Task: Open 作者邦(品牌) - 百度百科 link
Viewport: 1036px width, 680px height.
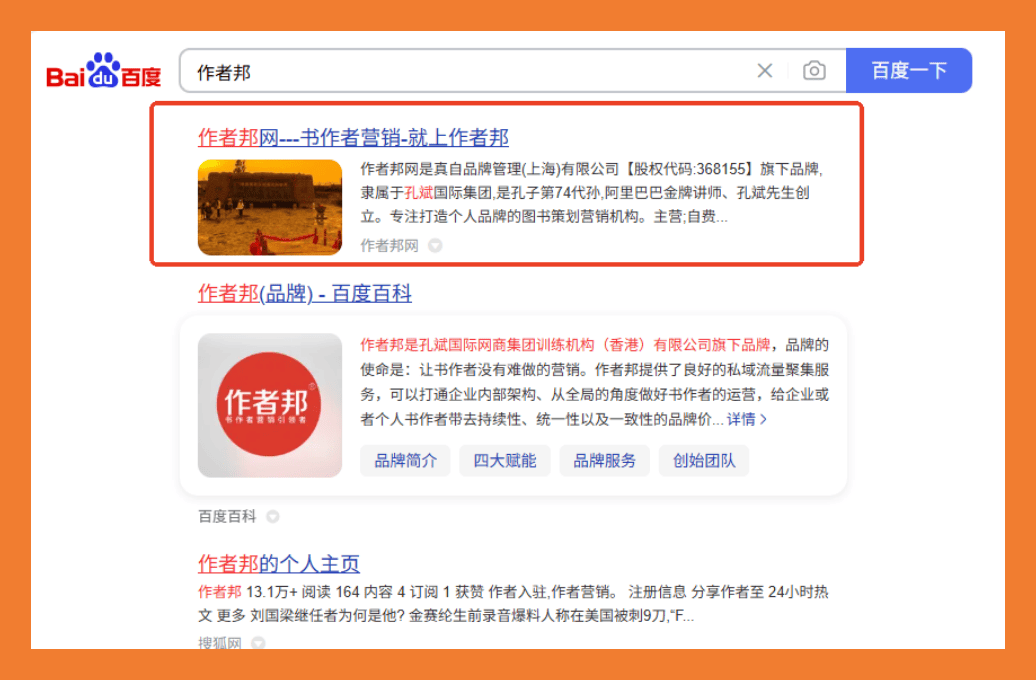Action: (305, 293)
